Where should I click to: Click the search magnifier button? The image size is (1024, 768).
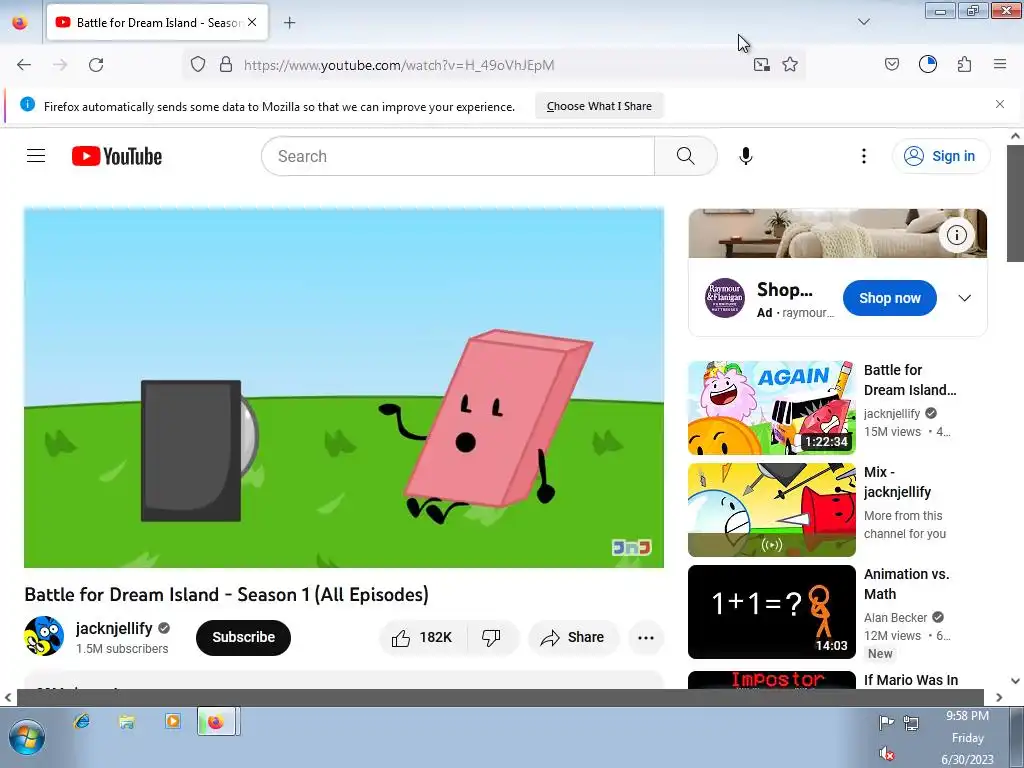[686, 156]
